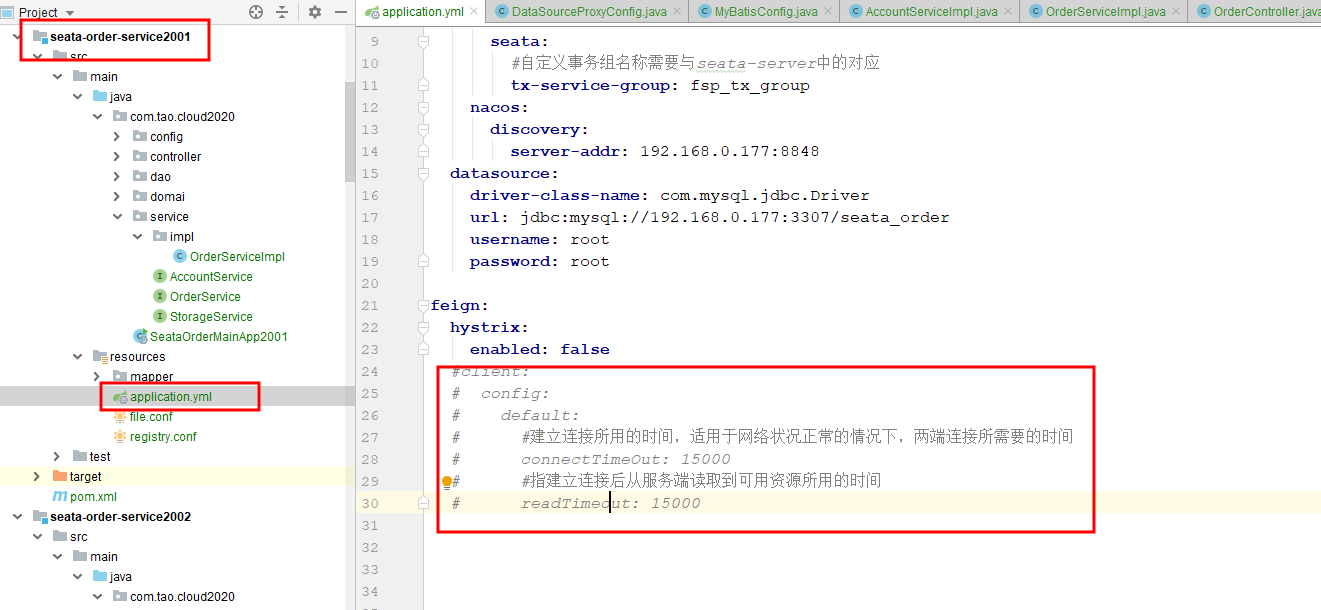1321x610 pixels.
Task: Click the Select Opened File crosshair icon
Action: coord(256,12)
